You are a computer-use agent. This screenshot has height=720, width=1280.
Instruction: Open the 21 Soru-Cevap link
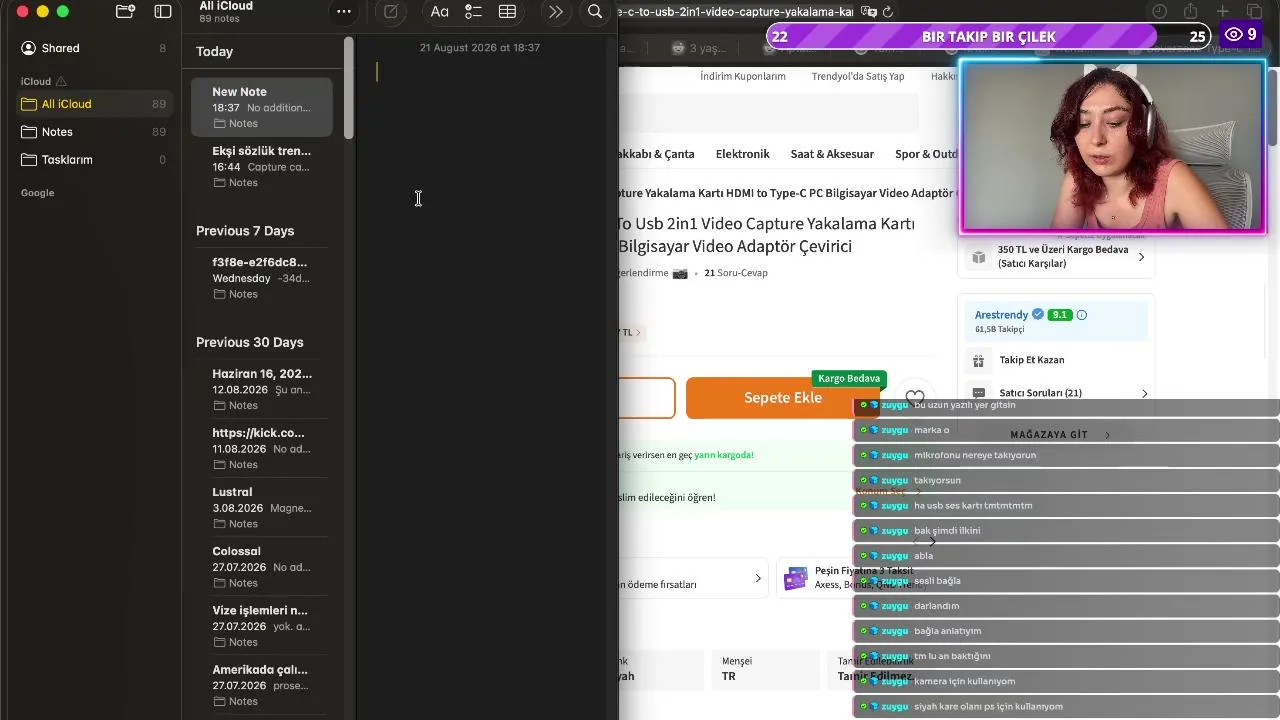[x=736, y=273]
